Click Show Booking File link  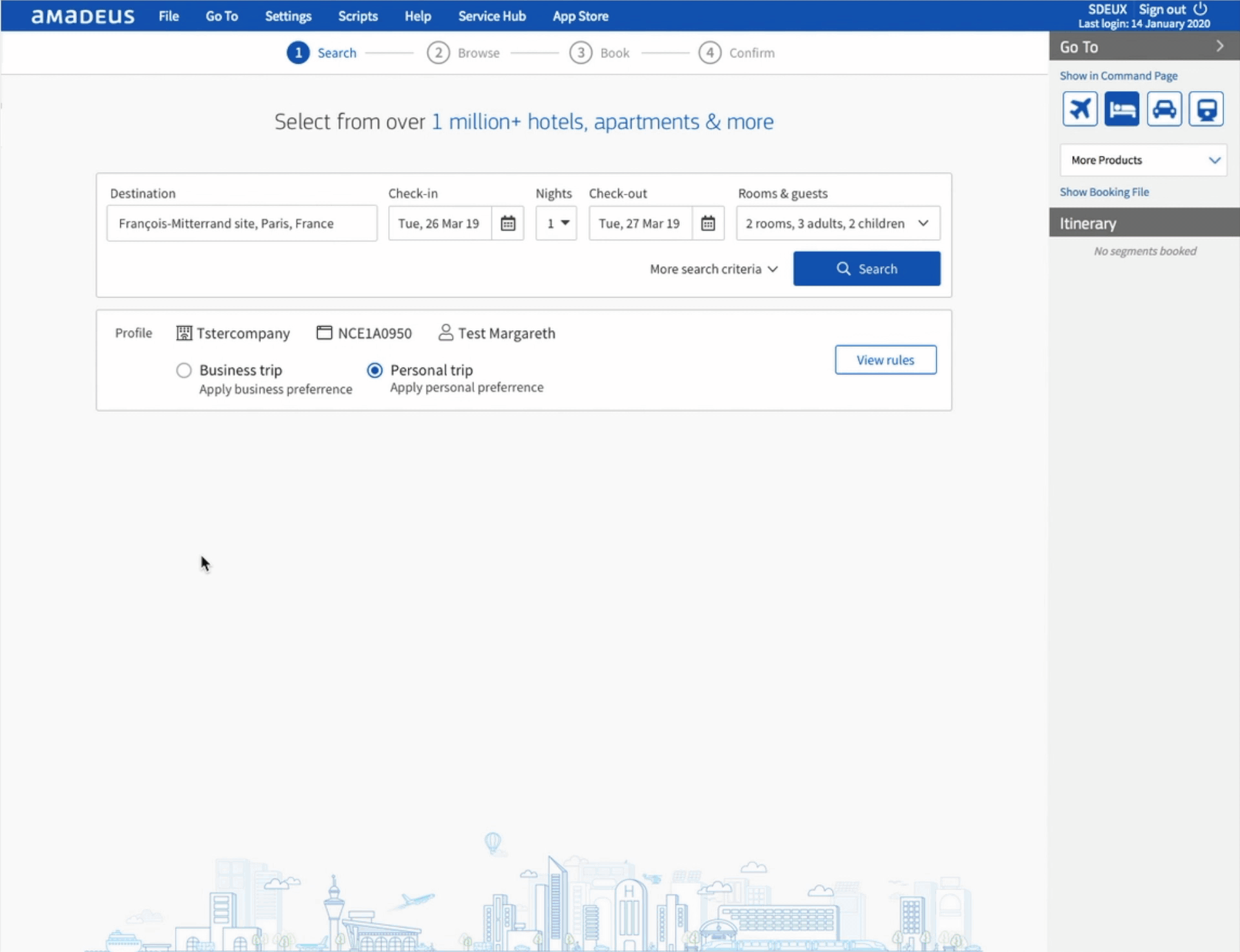tap(1104, 192)
